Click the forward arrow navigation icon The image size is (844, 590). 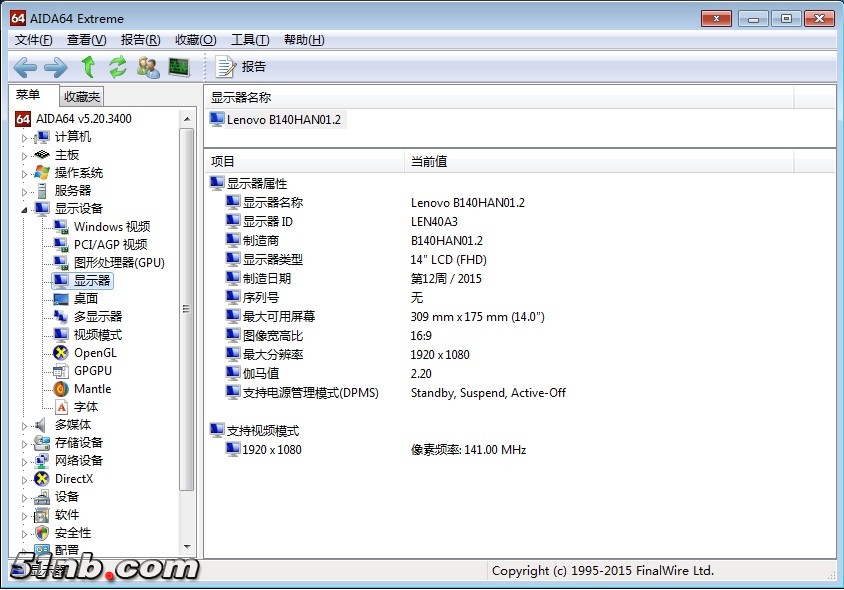click(x=56, y=67)
